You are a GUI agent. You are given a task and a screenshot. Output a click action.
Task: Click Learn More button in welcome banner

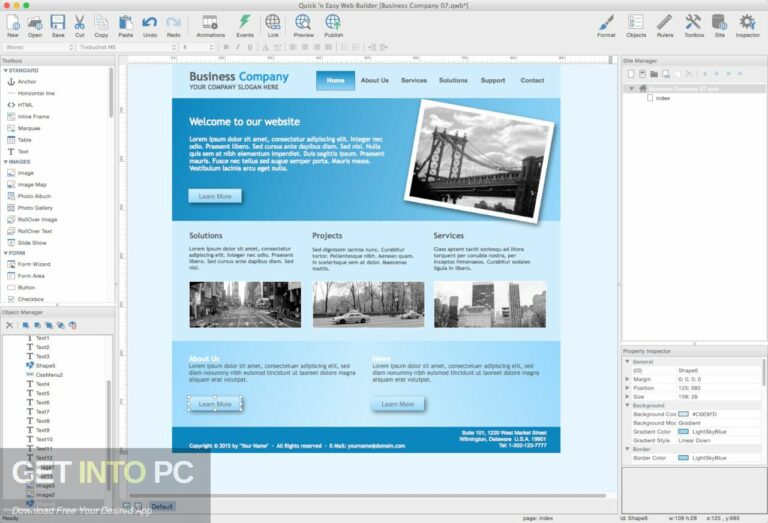(x=215, y=196)
